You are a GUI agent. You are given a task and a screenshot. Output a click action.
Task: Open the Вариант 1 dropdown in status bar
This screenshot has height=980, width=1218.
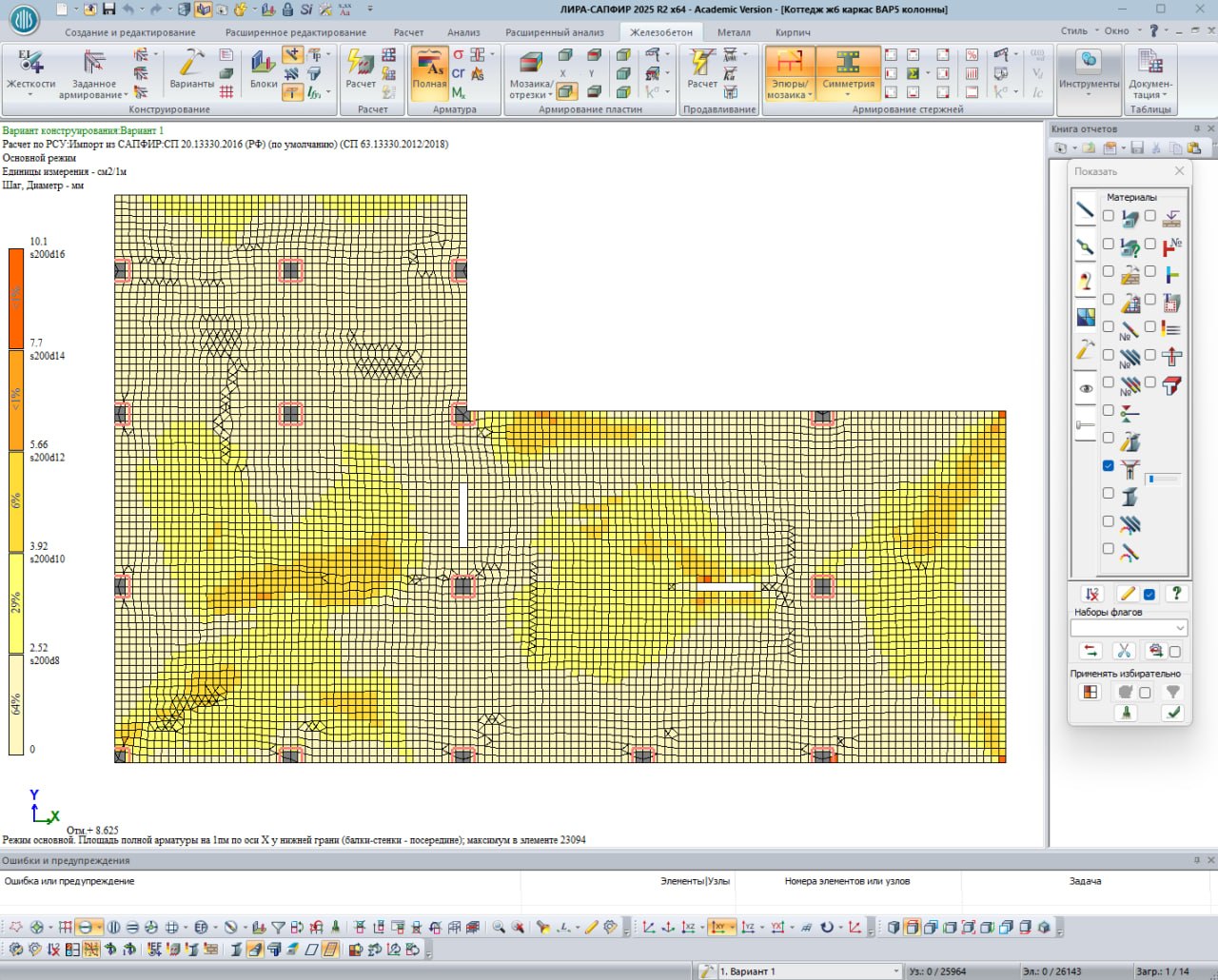(895, 971)
